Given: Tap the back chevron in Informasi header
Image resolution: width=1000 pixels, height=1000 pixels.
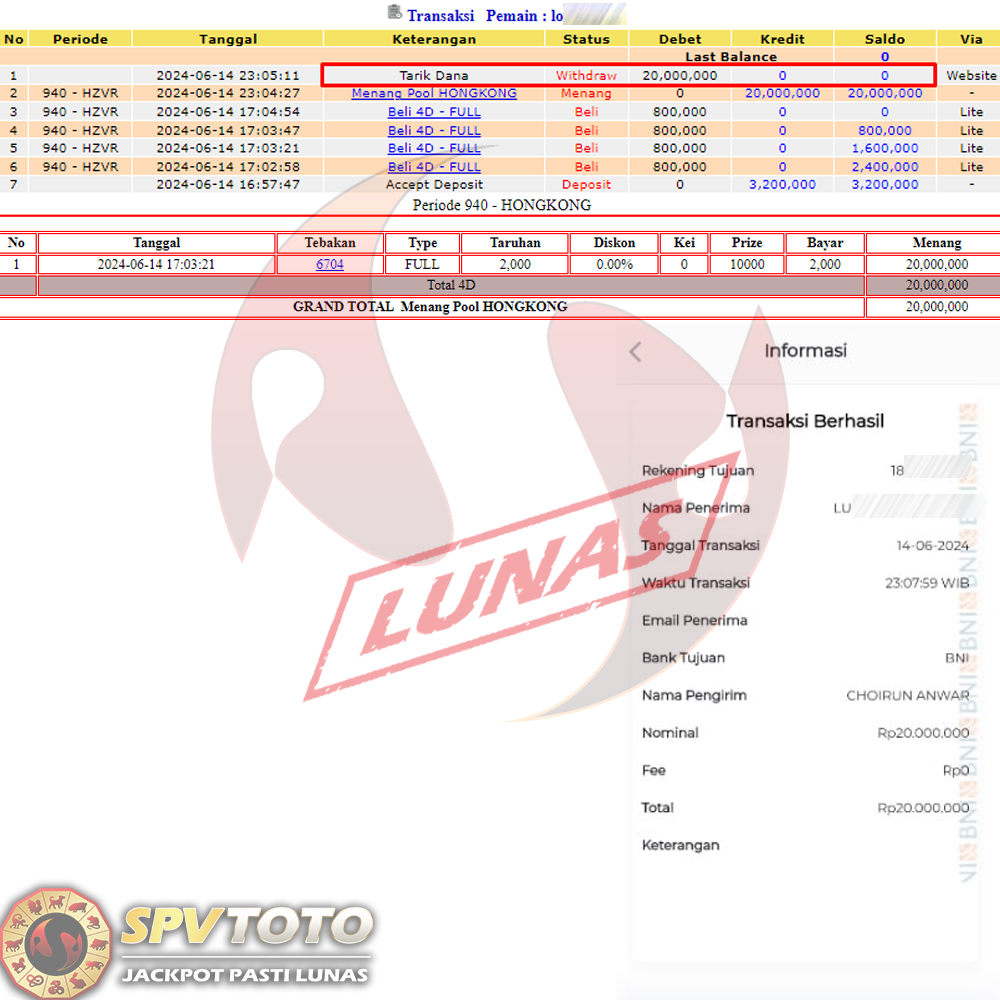Looking at the screenshot, I should pos(635,351).
